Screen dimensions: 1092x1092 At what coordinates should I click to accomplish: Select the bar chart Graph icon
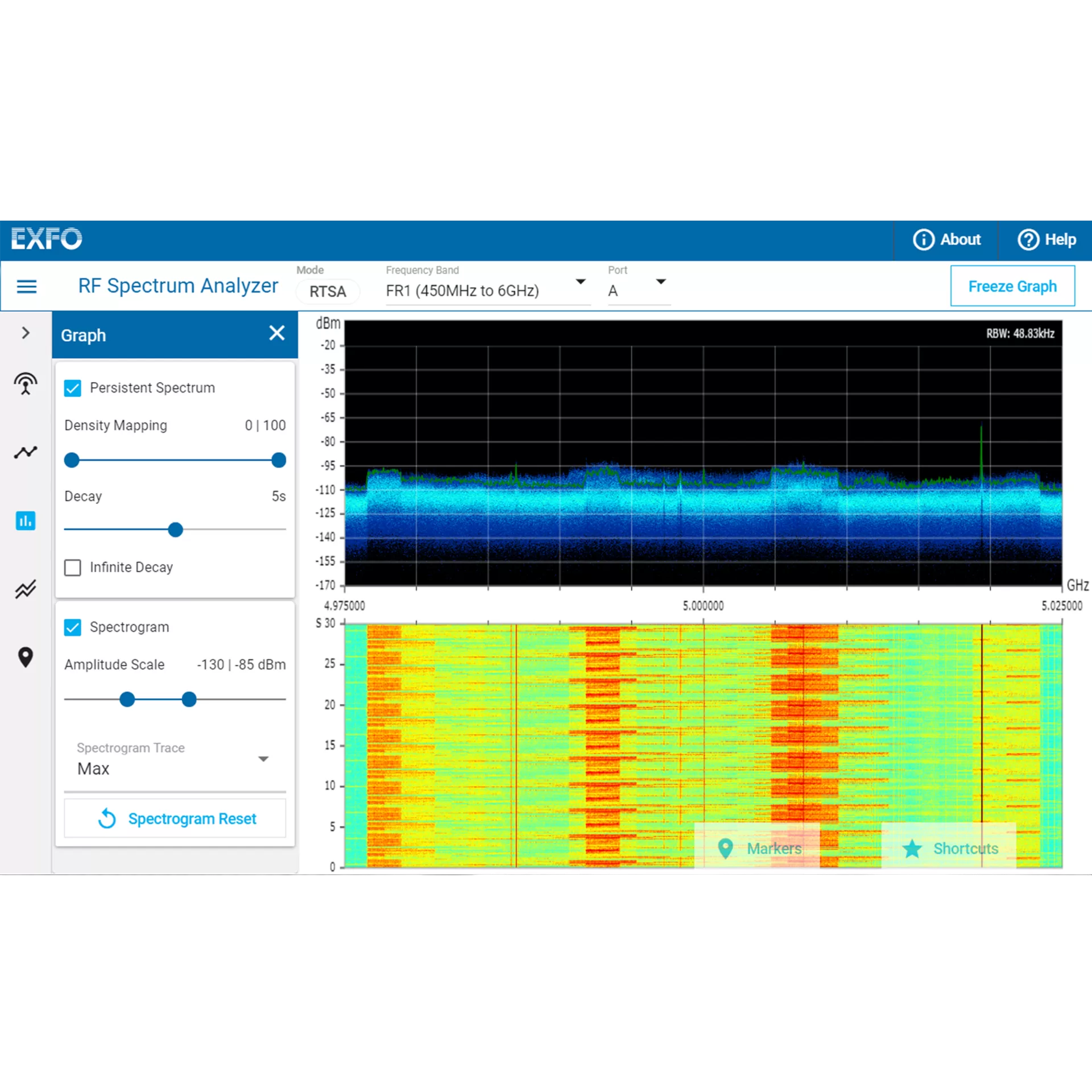click(26, 520)
